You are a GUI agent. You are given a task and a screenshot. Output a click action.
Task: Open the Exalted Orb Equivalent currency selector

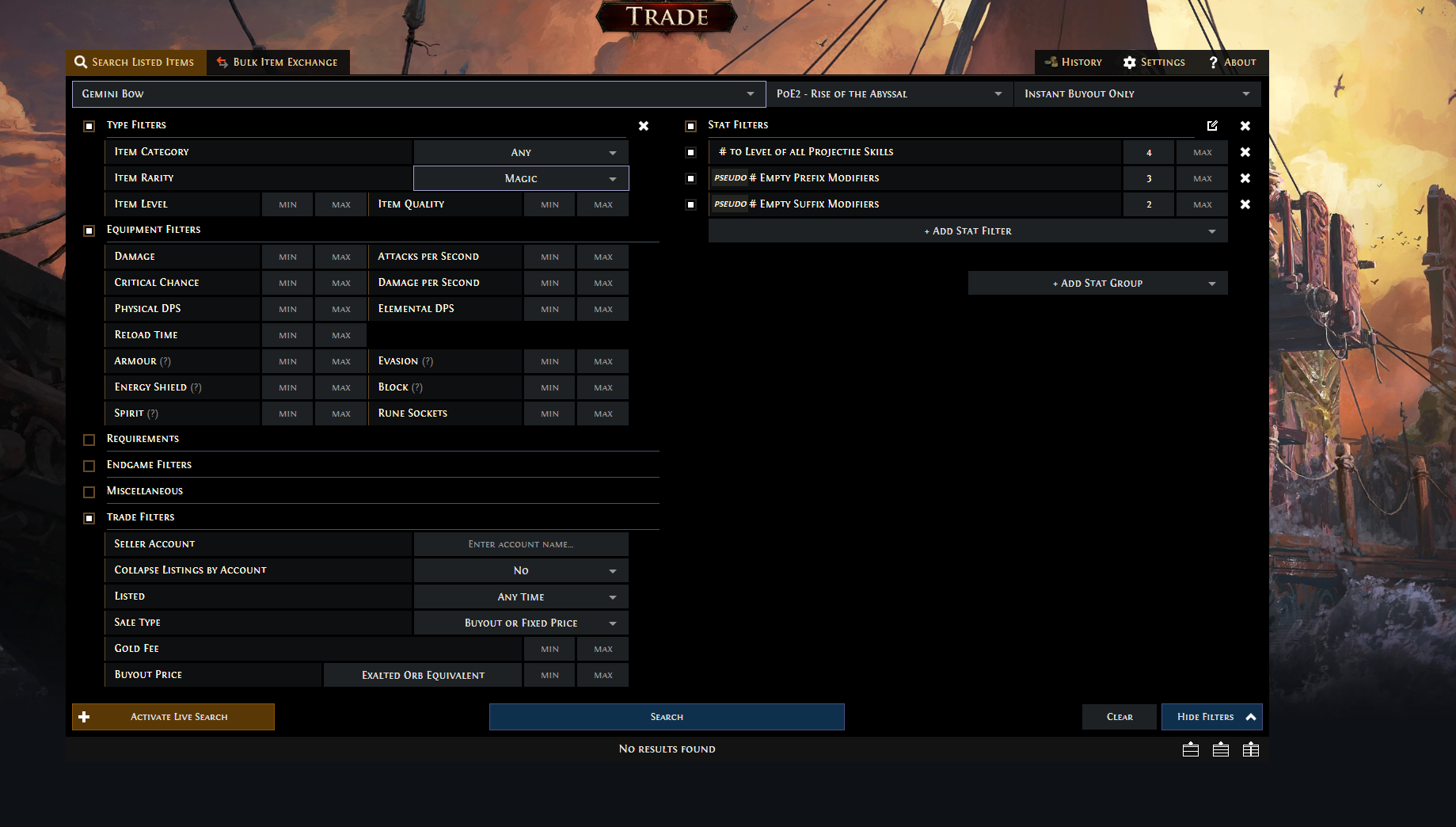pyautogui.click(x=423, y=675)
